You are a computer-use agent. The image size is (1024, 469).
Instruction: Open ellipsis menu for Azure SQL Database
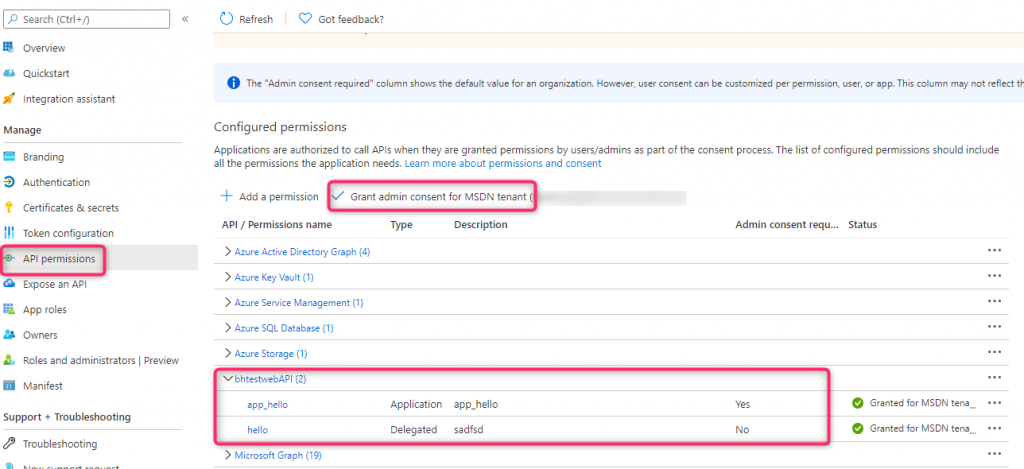coord(995,327)
